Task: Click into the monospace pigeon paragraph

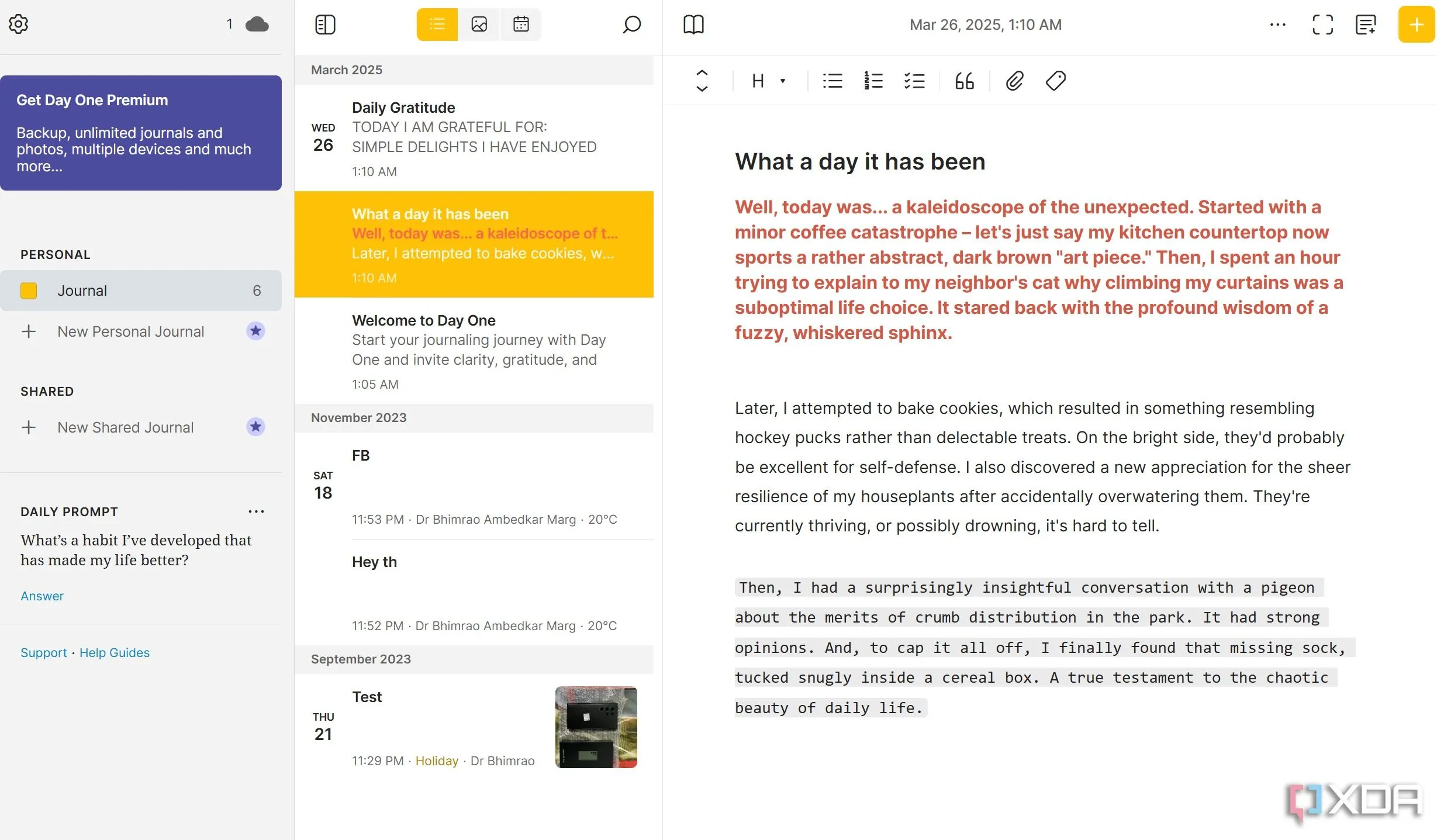Action: pyautogui.click(x=1045, y=648)
